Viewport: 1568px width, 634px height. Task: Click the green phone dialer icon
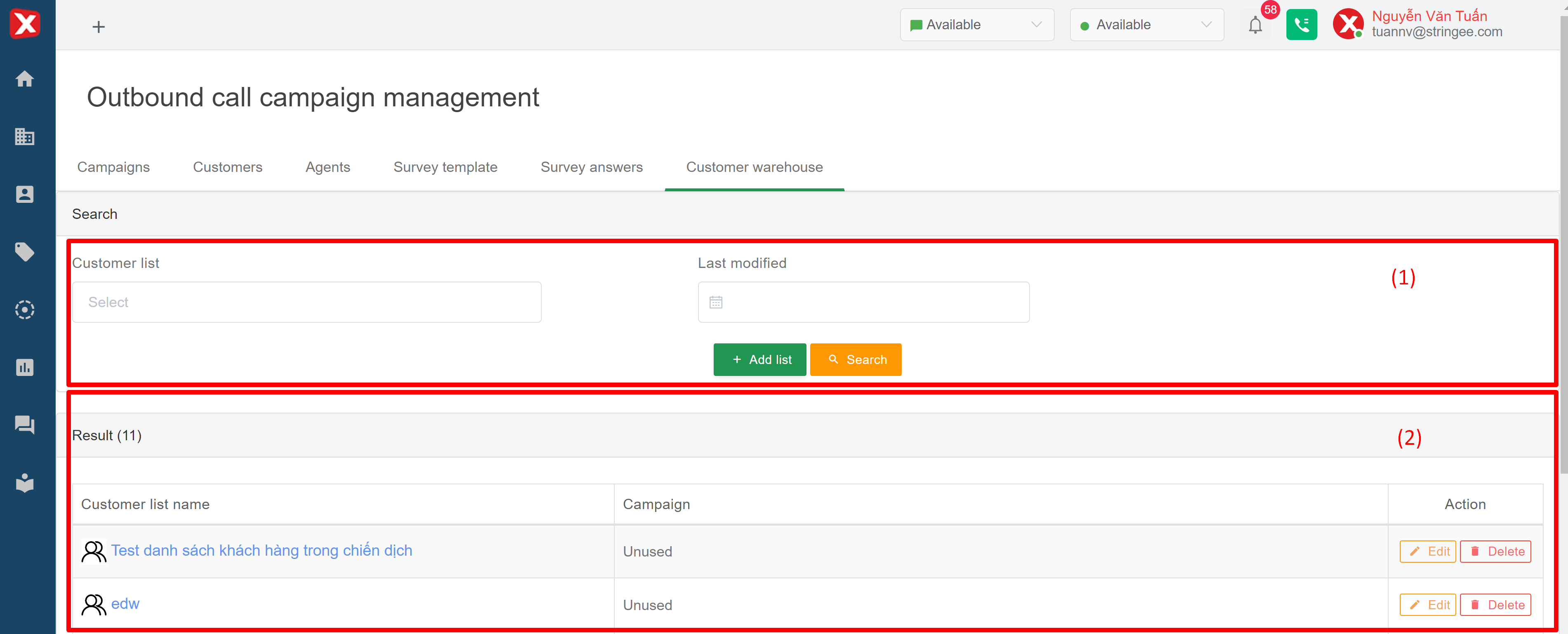click(x=1301, y=25)
